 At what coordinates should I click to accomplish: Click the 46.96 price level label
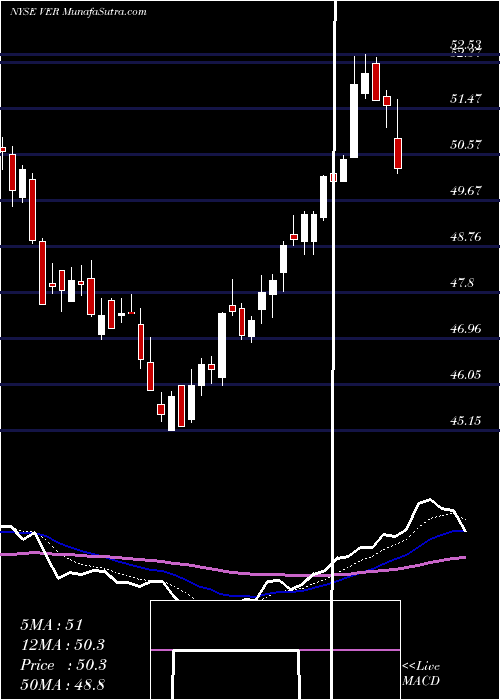coord(466,329)
